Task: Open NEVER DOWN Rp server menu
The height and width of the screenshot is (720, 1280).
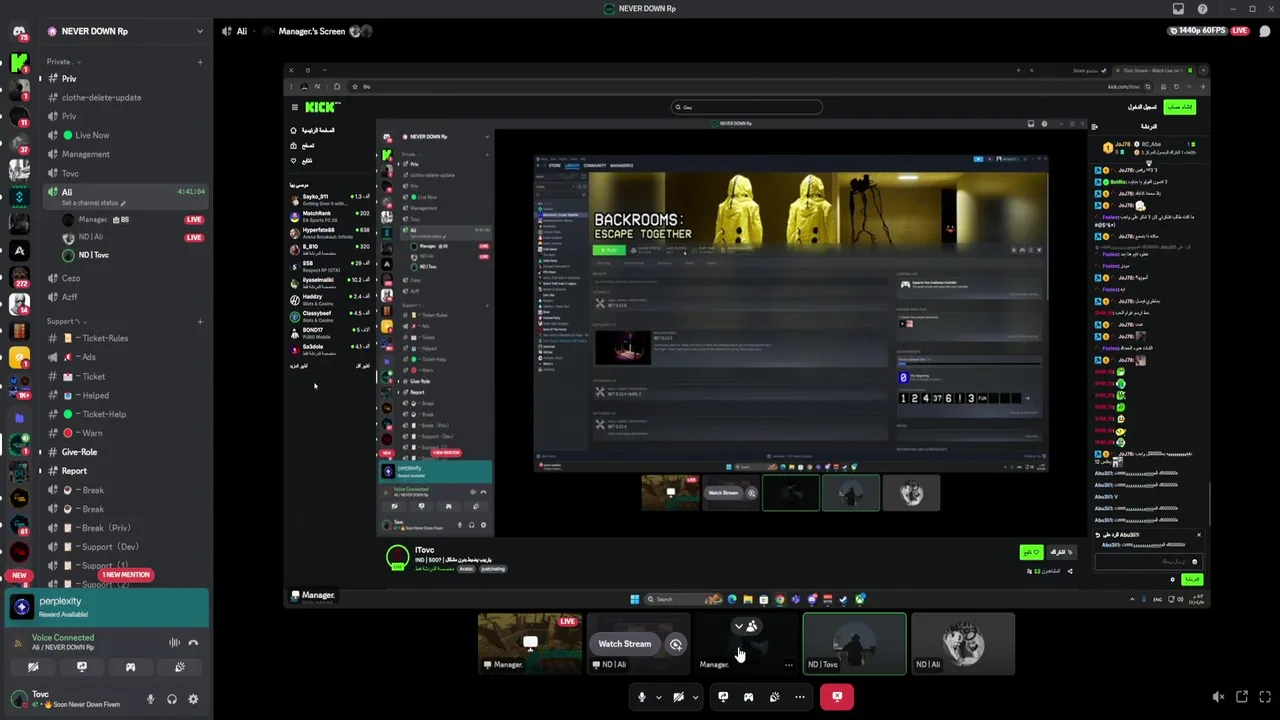Action: 124,31
